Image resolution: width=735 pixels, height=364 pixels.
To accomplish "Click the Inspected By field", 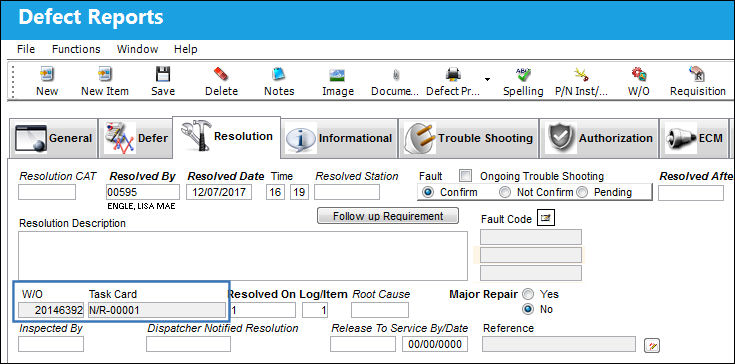I will click(51, 344).
